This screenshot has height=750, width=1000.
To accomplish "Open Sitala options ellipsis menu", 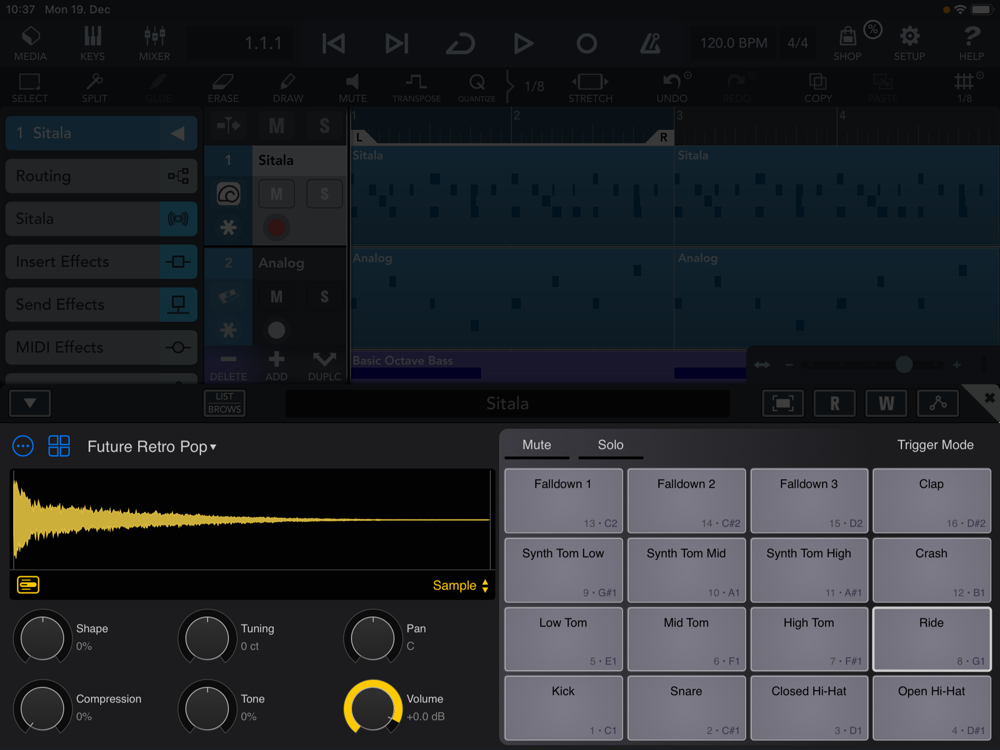I will (x=23, y=446).
